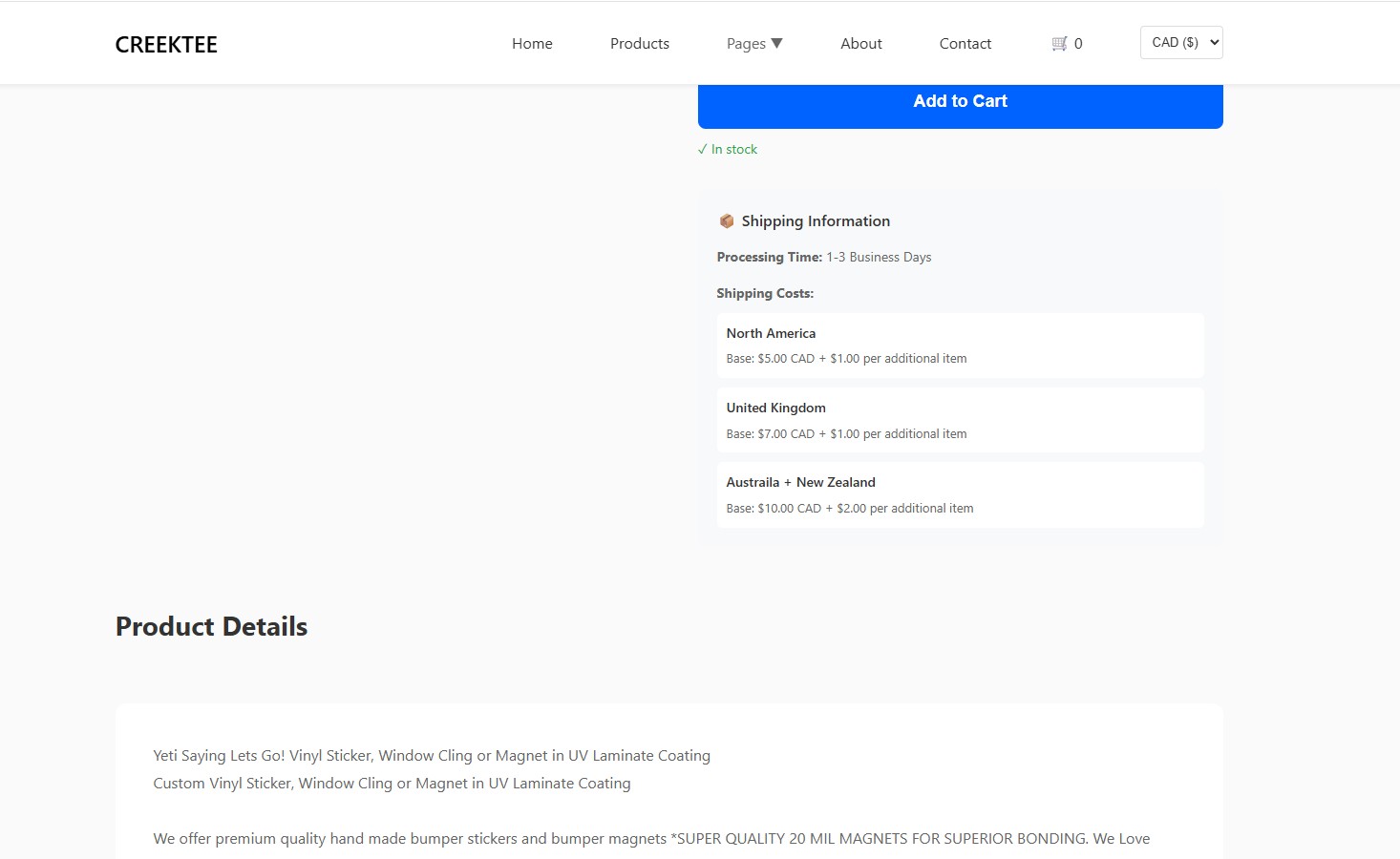Click the Add to Cart button
The width and height of the screenshot is (1400, 859).
[960, 101]
